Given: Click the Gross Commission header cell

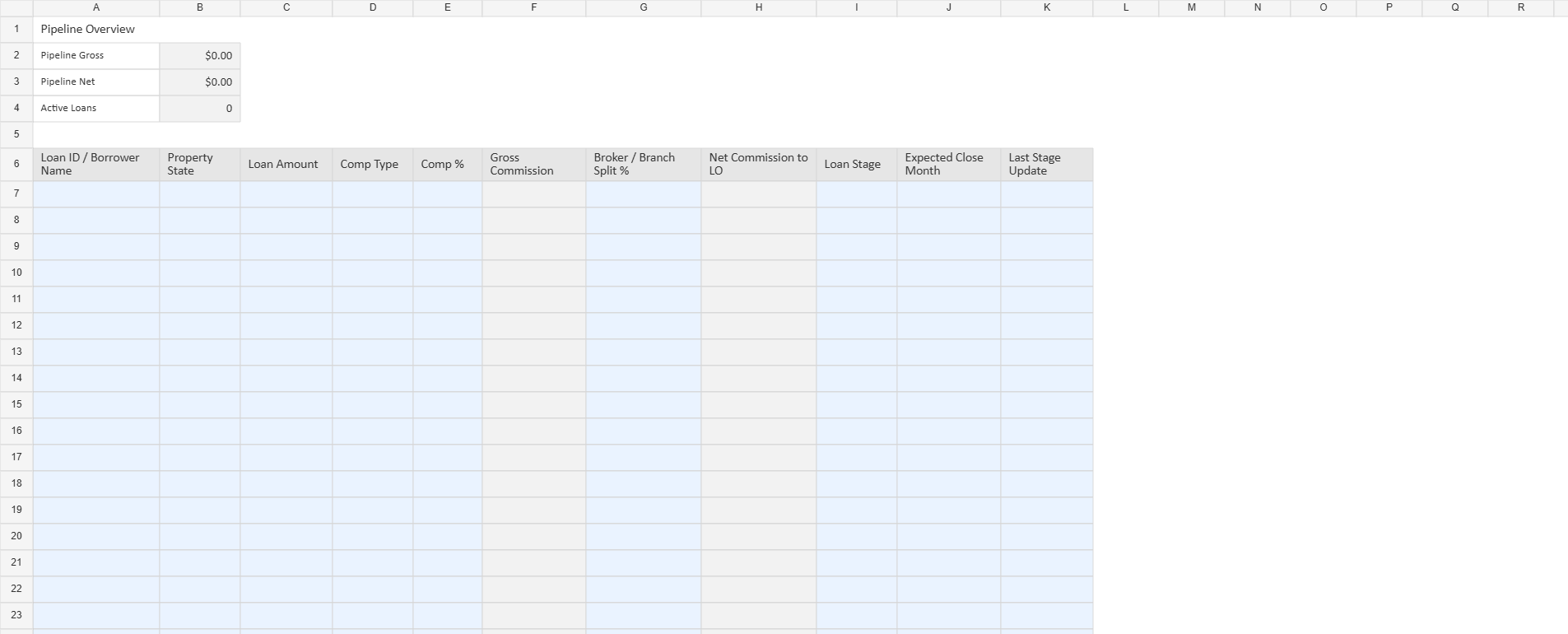Looking at the screenshot, I should coord(533,164).
